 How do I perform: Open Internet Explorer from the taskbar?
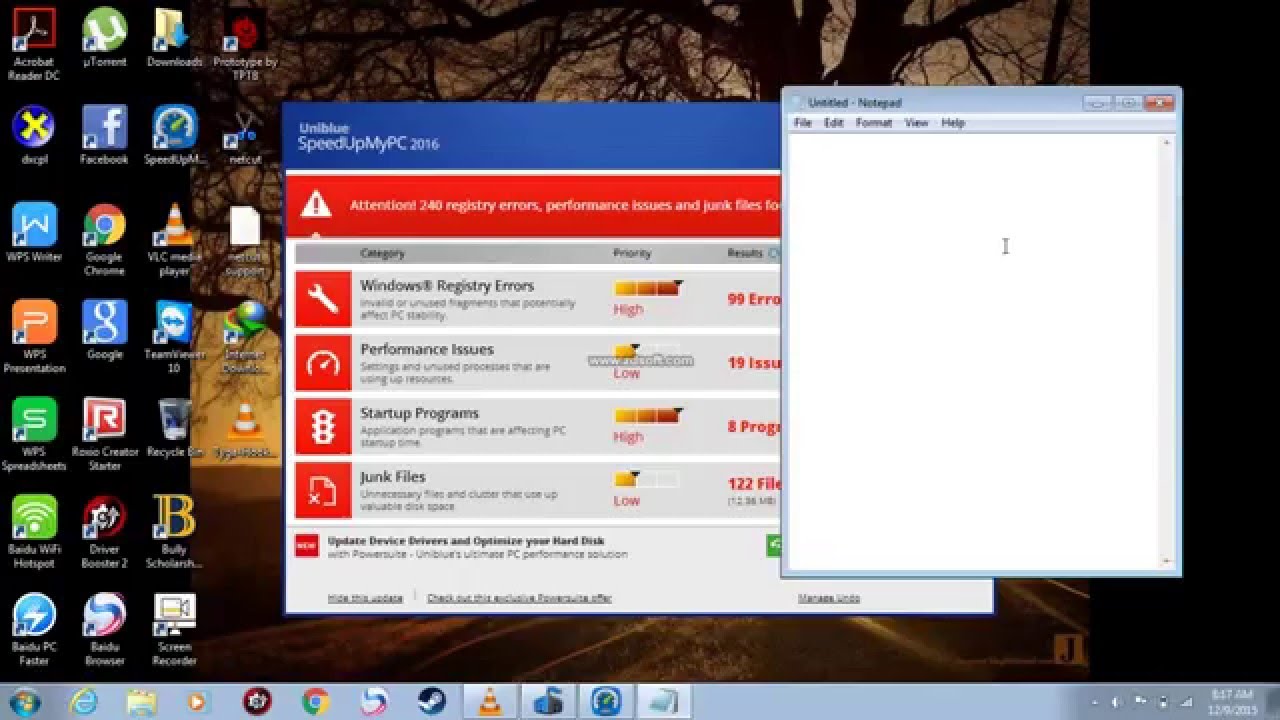pos(83,702)
